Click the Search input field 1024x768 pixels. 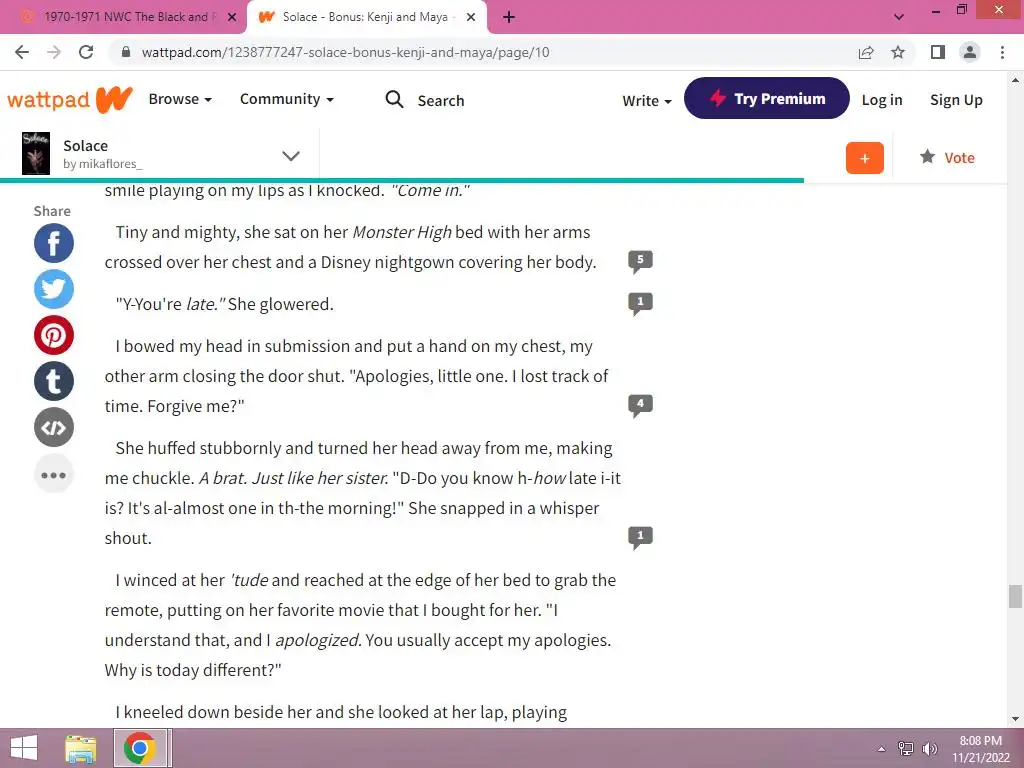[441, 101]
